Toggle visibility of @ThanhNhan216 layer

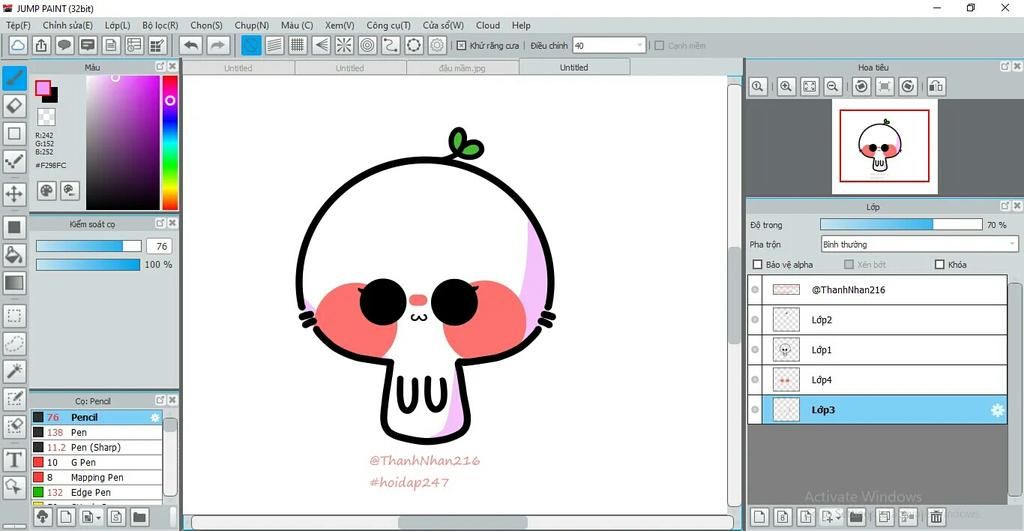[x=755, y=289]
